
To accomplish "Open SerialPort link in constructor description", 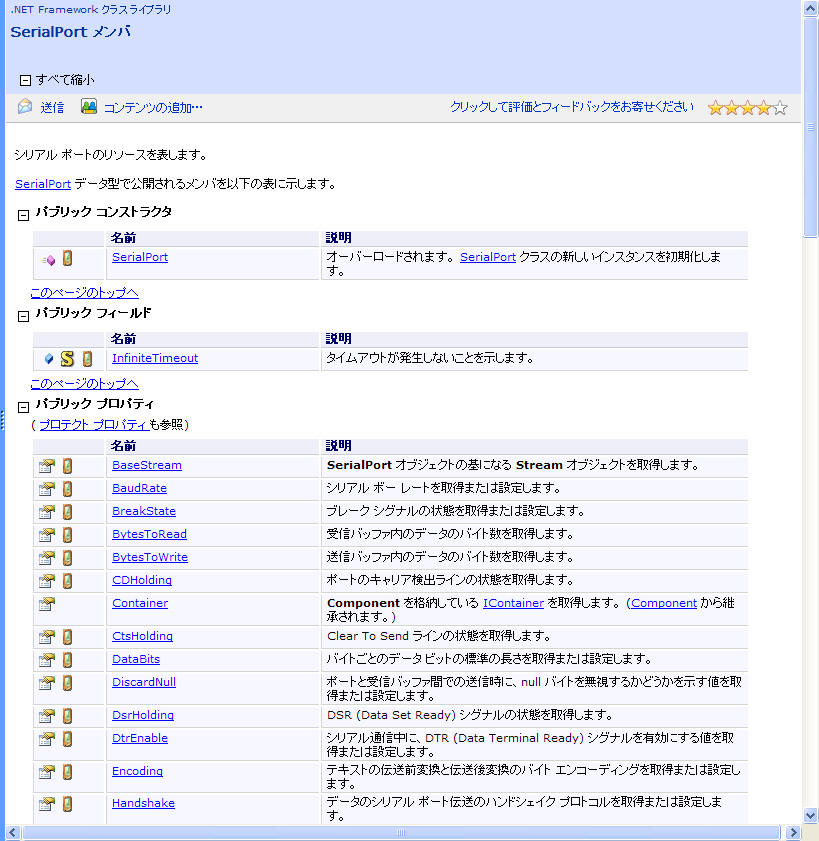I will point(488,257).
